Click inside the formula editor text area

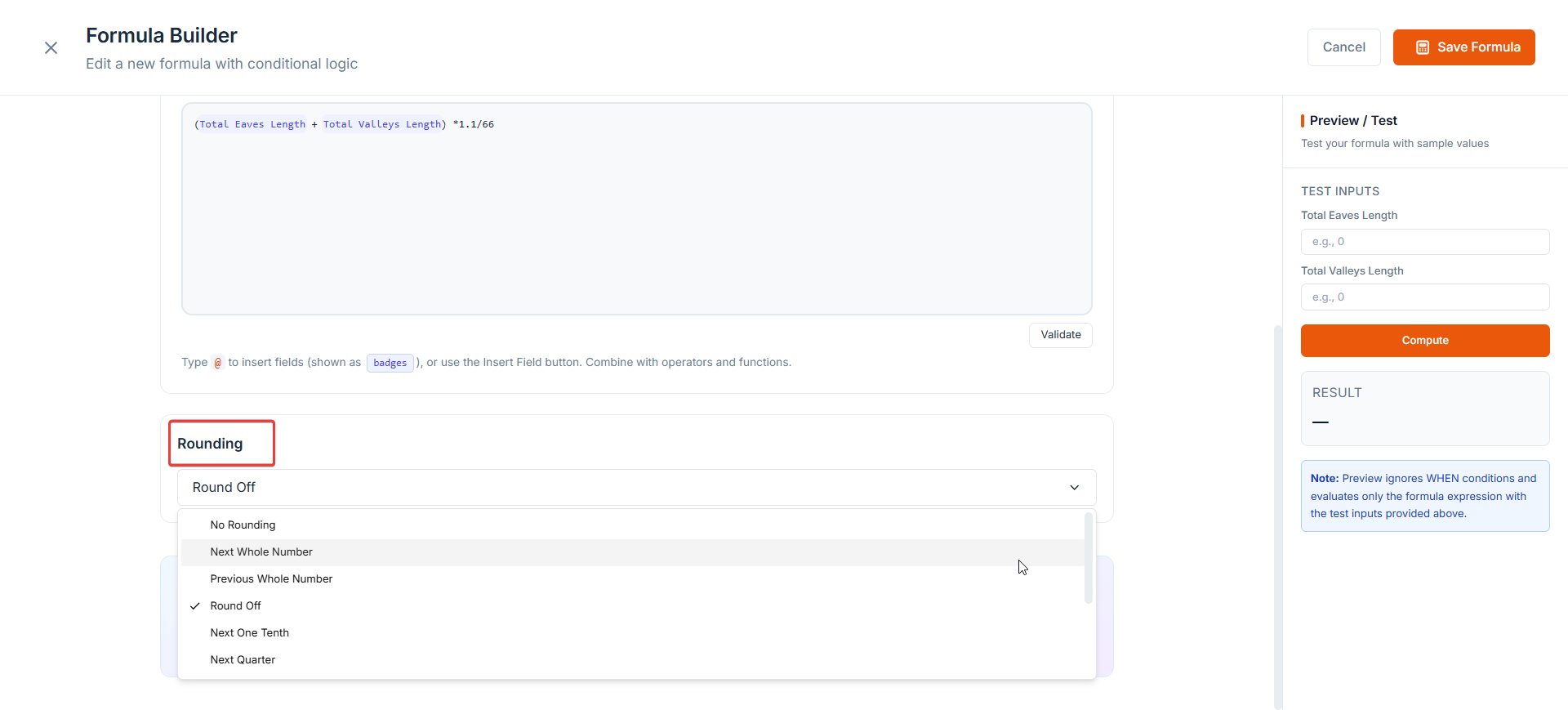pos(636,209)
